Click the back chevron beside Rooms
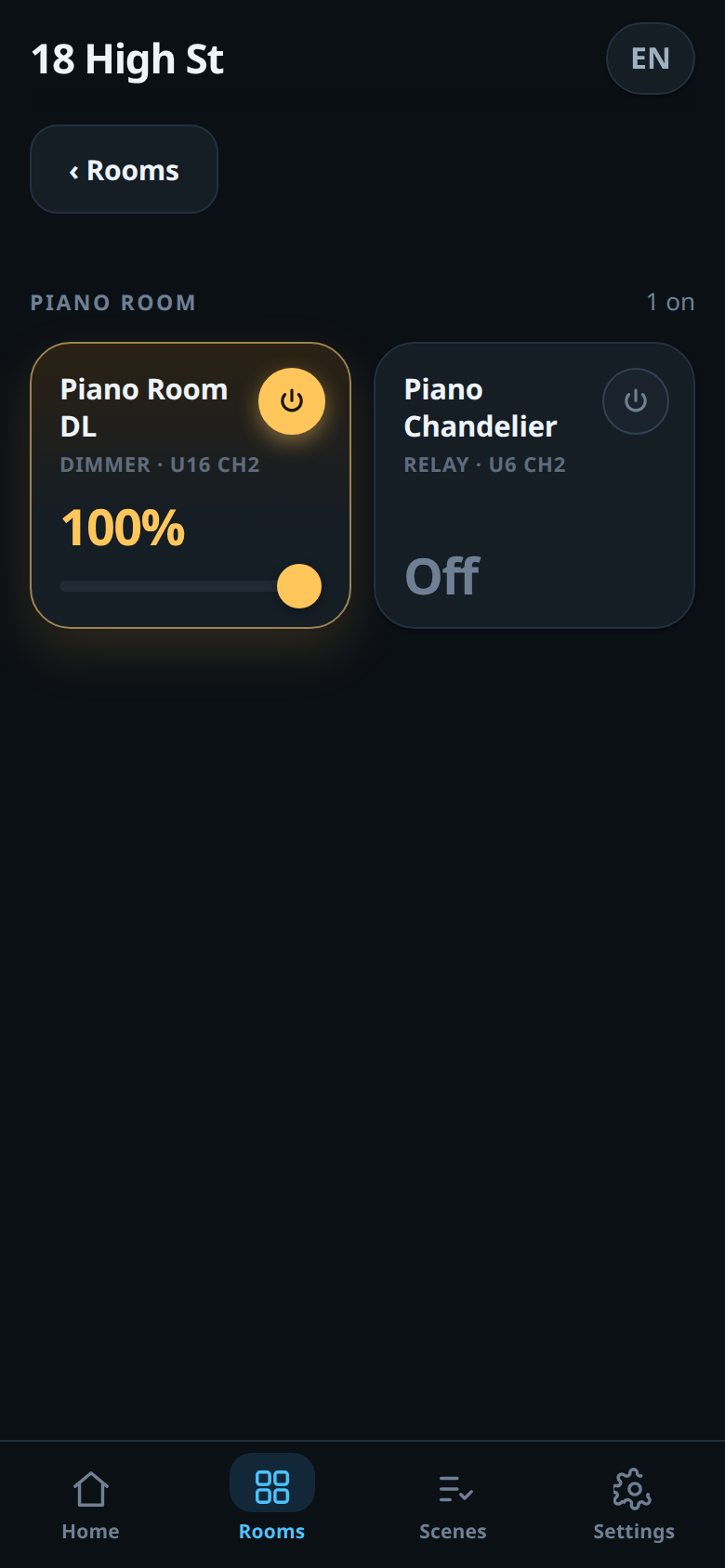Image resolution: width=725 pixels, height=1568 pixels. pos(73,172)
